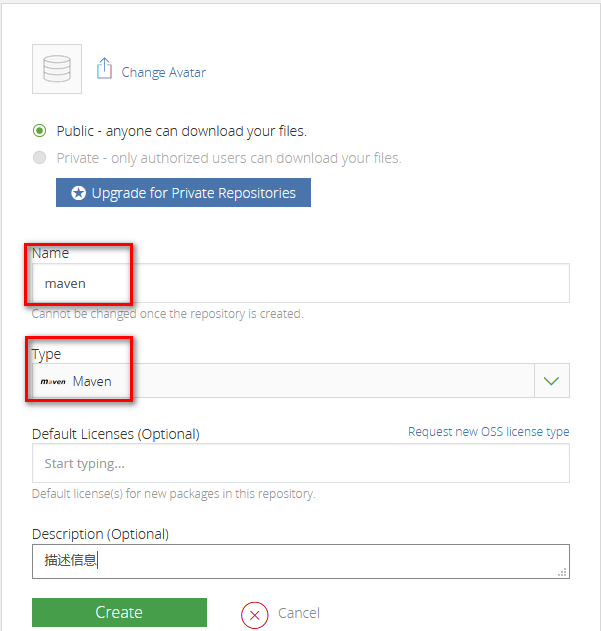Click the text 'Cannot be changed once the repository is created.'

(x=167, y=313)
